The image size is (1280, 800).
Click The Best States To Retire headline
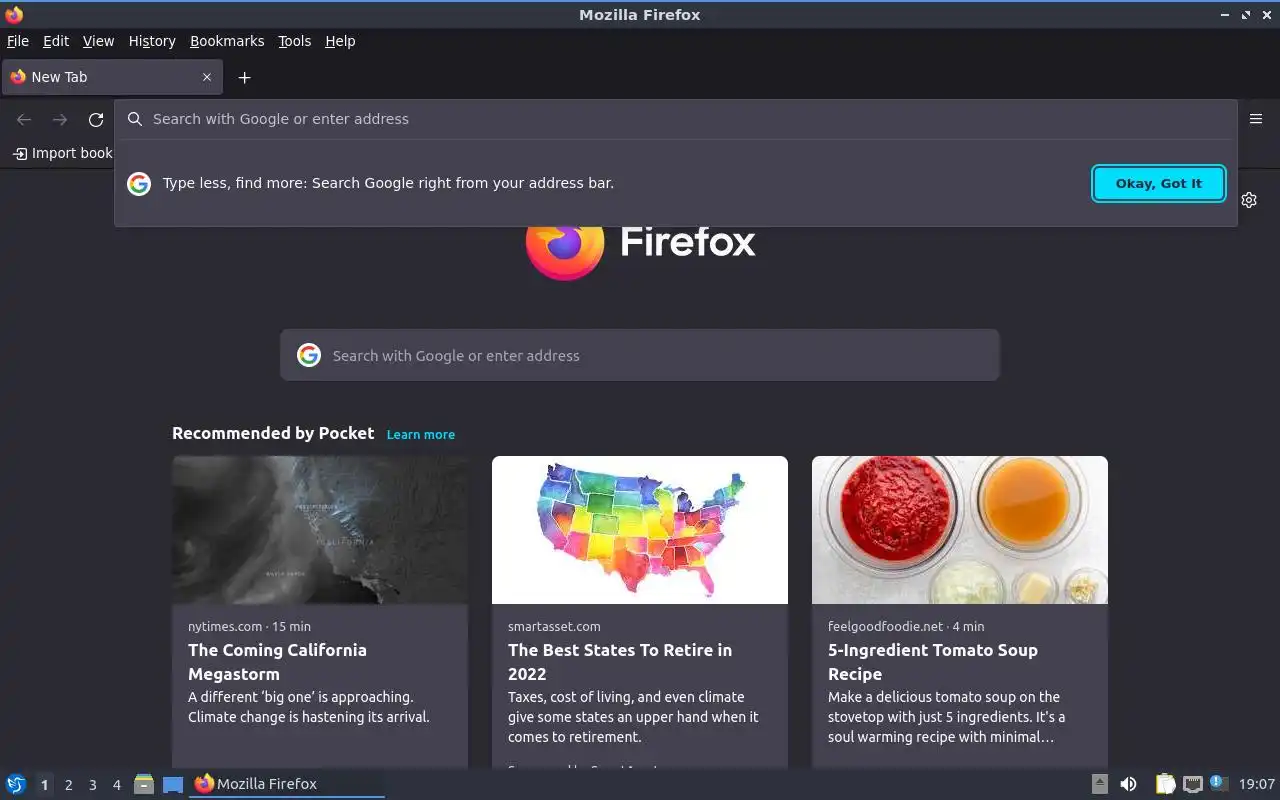coord(620,662)
